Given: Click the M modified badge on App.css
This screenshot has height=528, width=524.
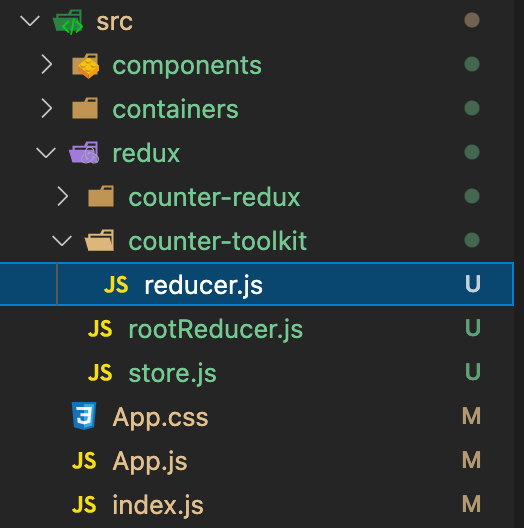Looking at the screenshot, I should coord(471,416).
